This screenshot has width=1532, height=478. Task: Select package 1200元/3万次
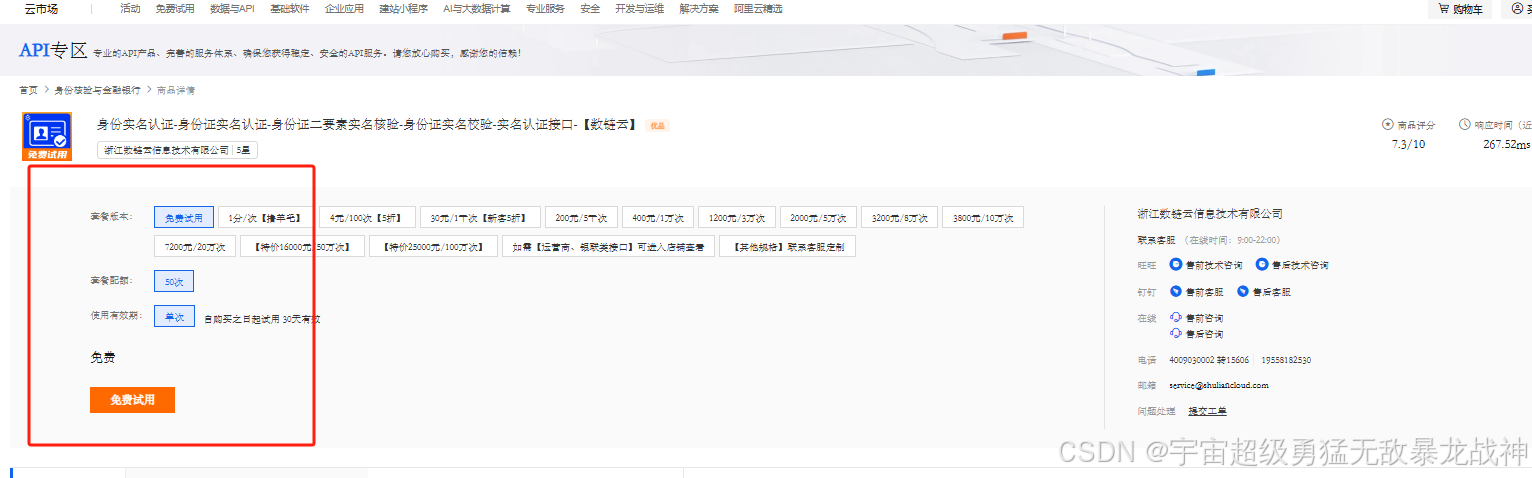(x=737, y=217)
